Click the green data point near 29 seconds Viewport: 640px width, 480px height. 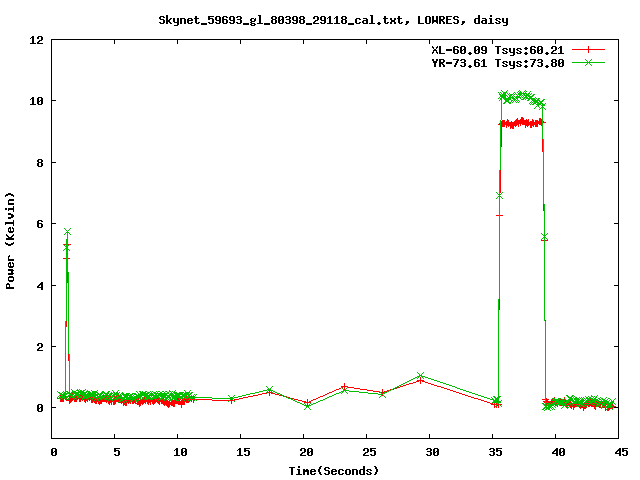click(x=421, y=375)
